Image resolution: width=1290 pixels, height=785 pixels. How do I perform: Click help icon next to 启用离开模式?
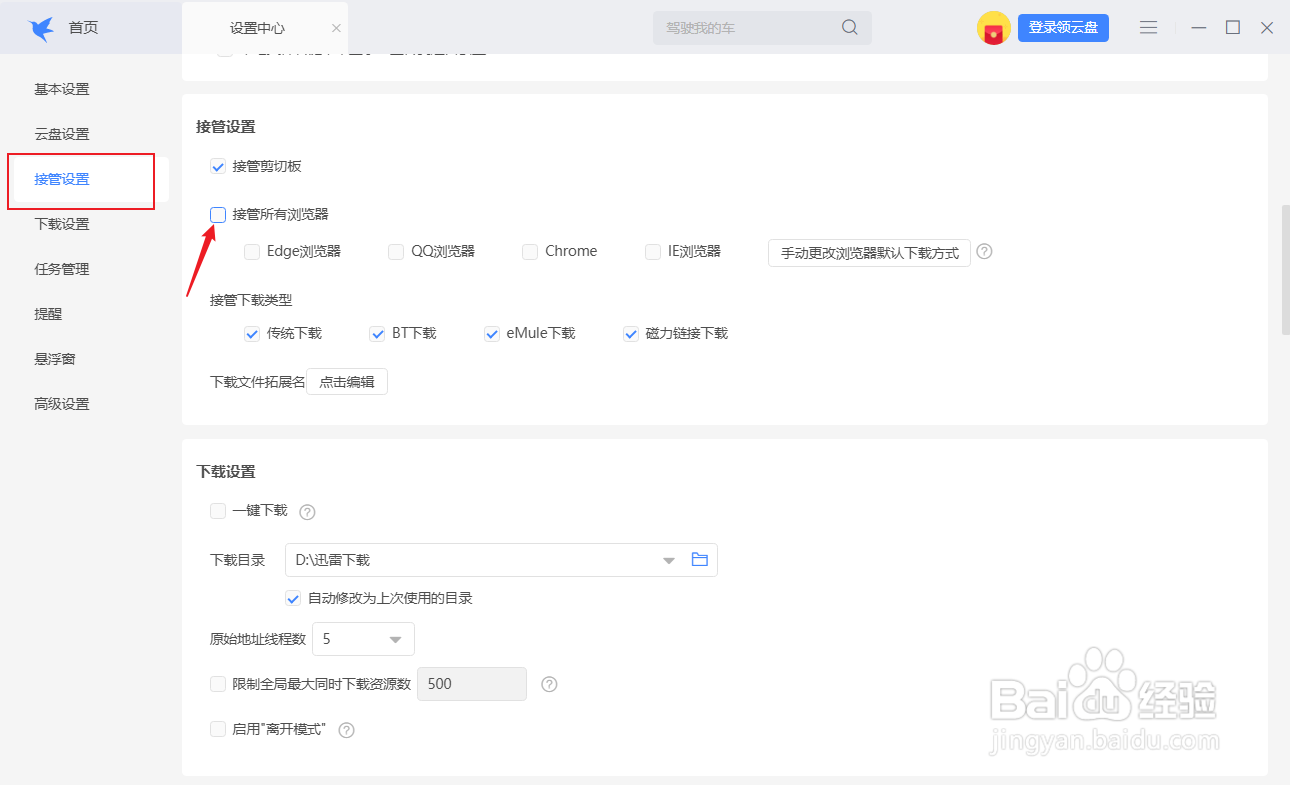pyautogui.click(x=346, y=730)
